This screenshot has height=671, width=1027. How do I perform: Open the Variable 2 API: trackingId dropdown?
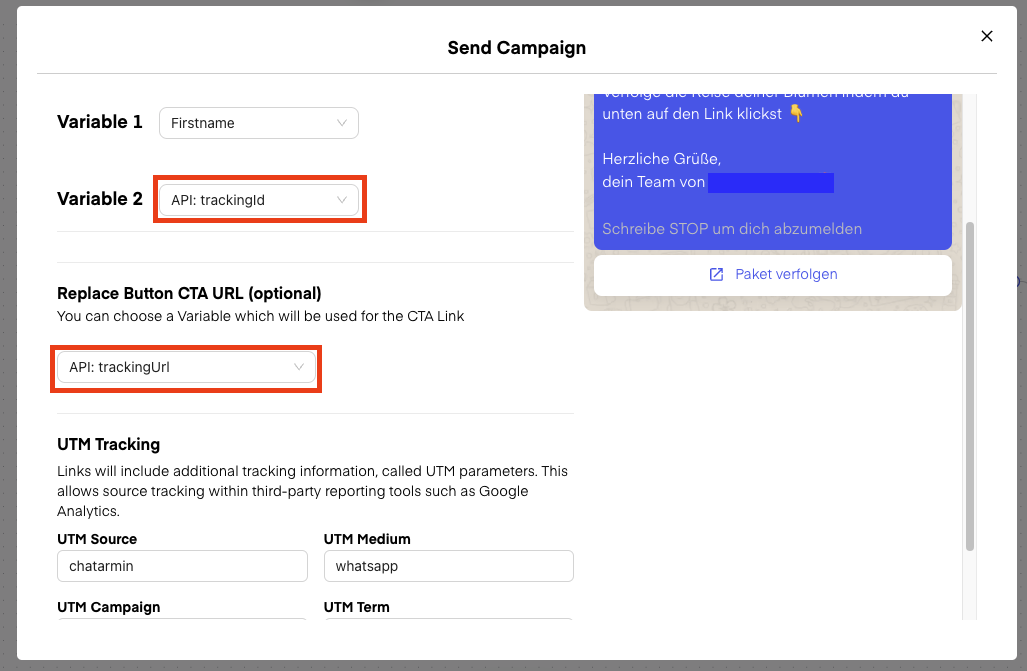(258, 200)
